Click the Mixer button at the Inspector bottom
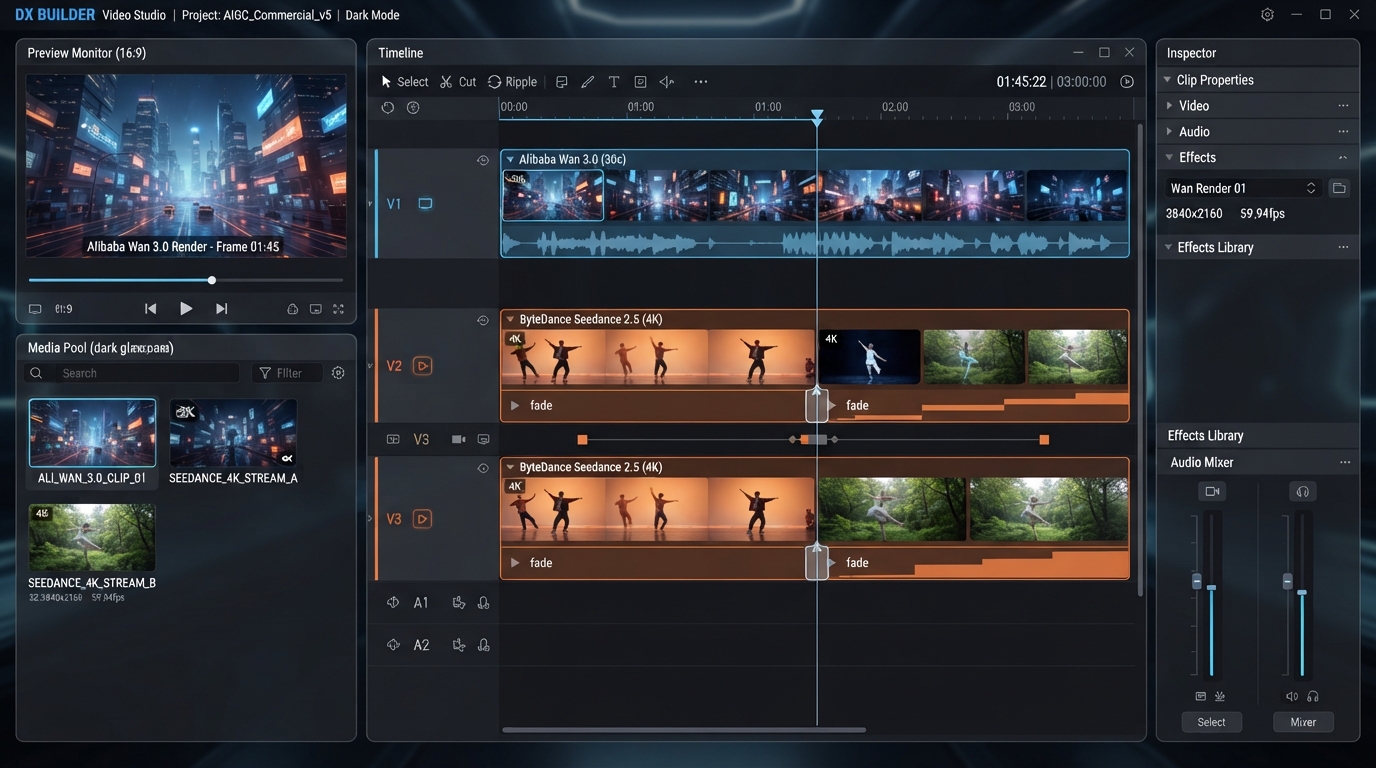The width and height of the screenshot is (1376, 768). point(1303,722)
